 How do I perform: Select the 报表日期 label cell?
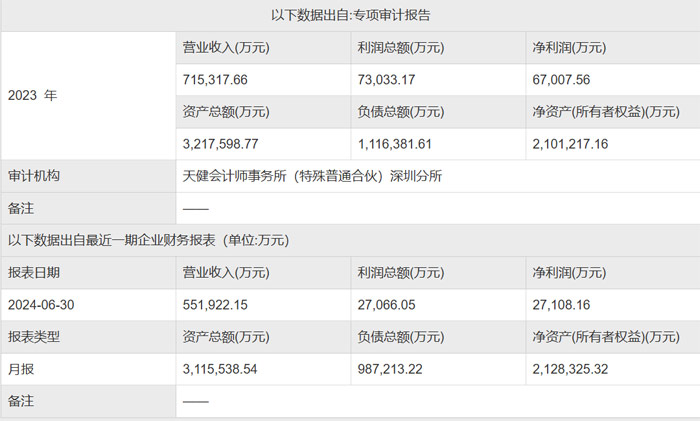tap(33, 272)
